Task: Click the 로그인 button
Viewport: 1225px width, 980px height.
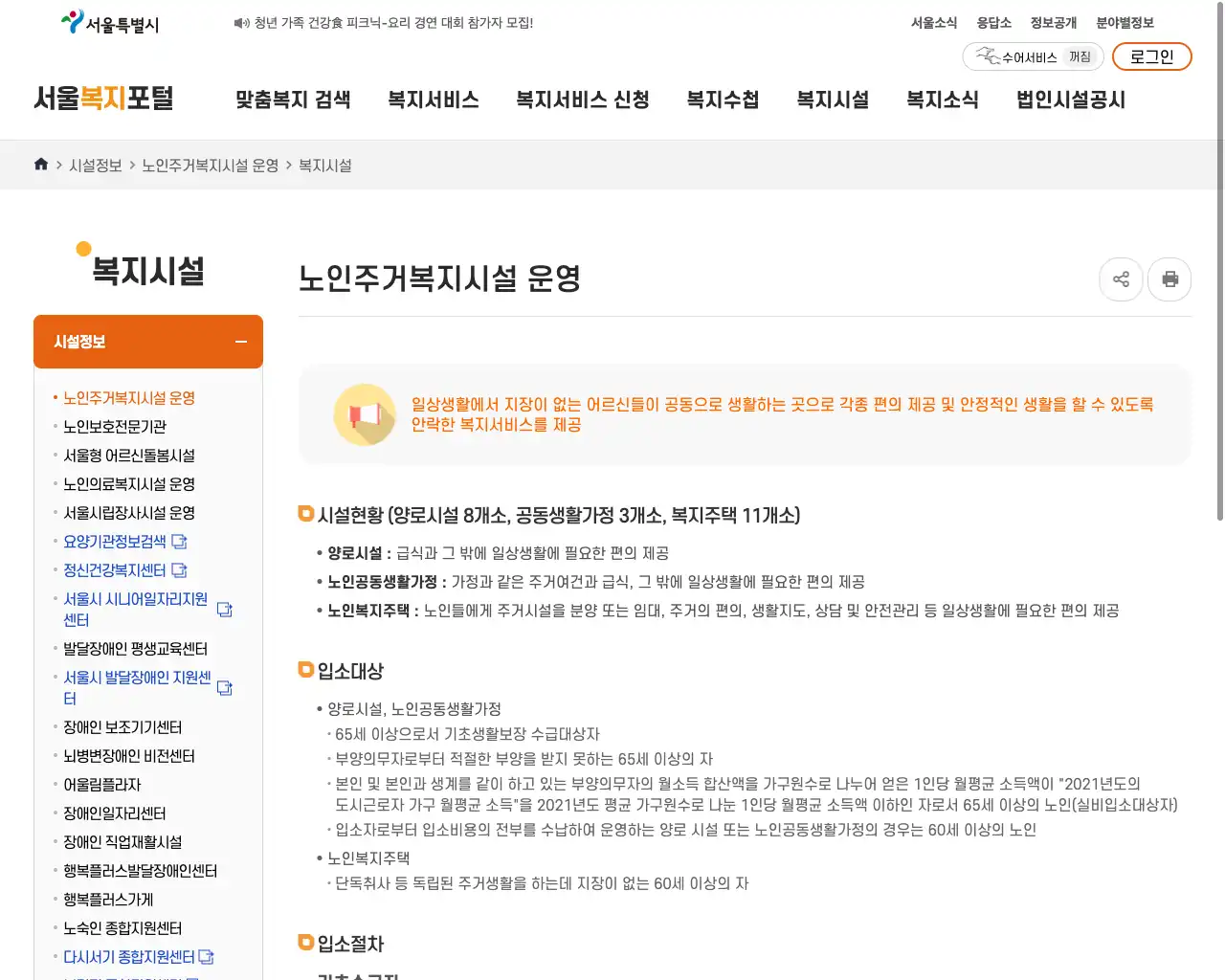Action: [x=1152, y=56]
